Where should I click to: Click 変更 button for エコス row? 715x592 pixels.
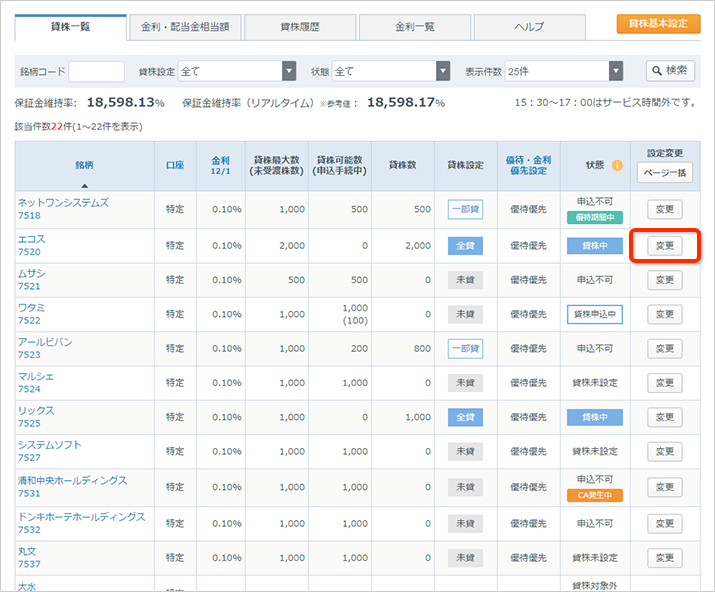pyautogui.click(x=664, y=246)
